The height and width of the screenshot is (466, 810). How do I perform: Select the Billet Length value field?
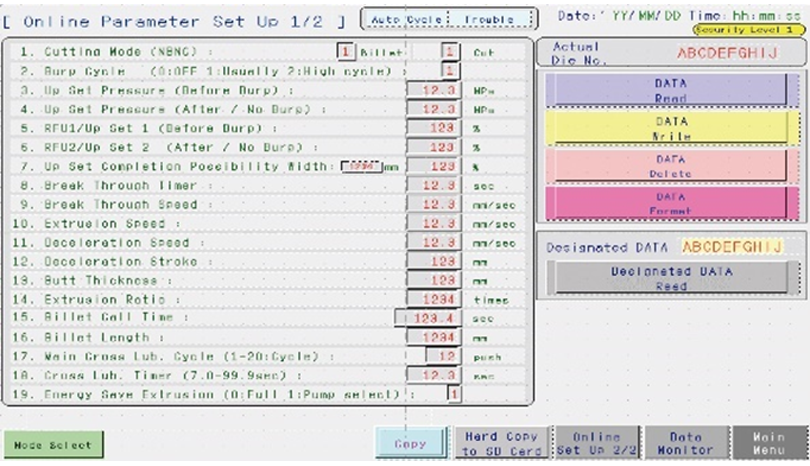[x=434, y=337]
